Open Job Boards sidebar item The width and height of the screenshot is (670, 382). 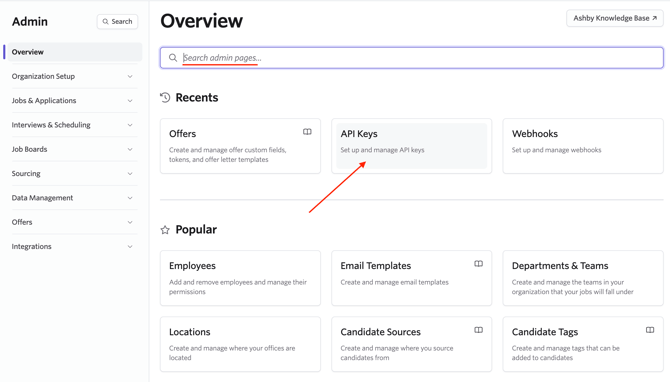[x=74, y=150]
